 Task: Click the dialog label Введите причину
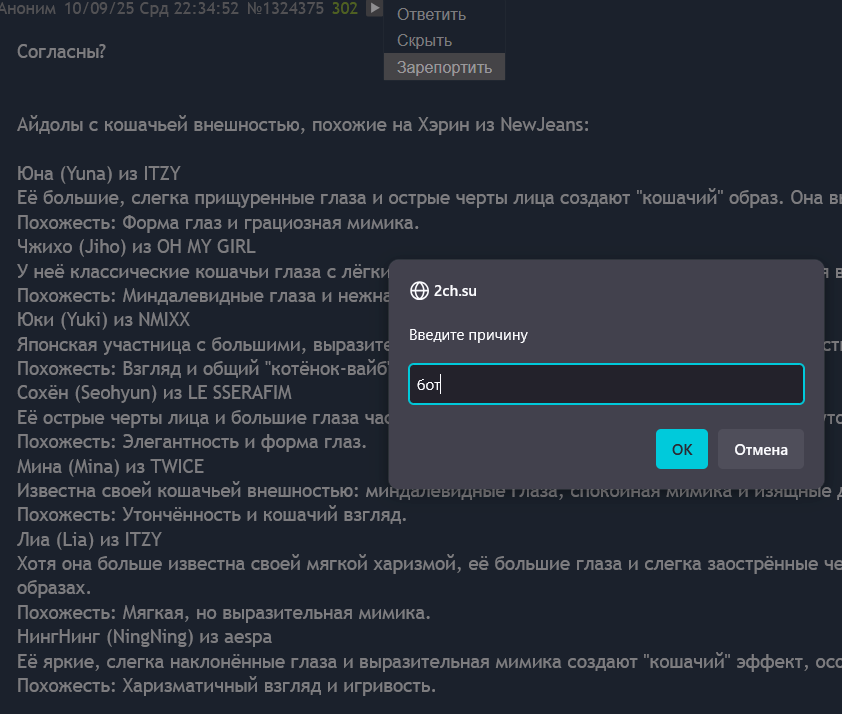468,335
